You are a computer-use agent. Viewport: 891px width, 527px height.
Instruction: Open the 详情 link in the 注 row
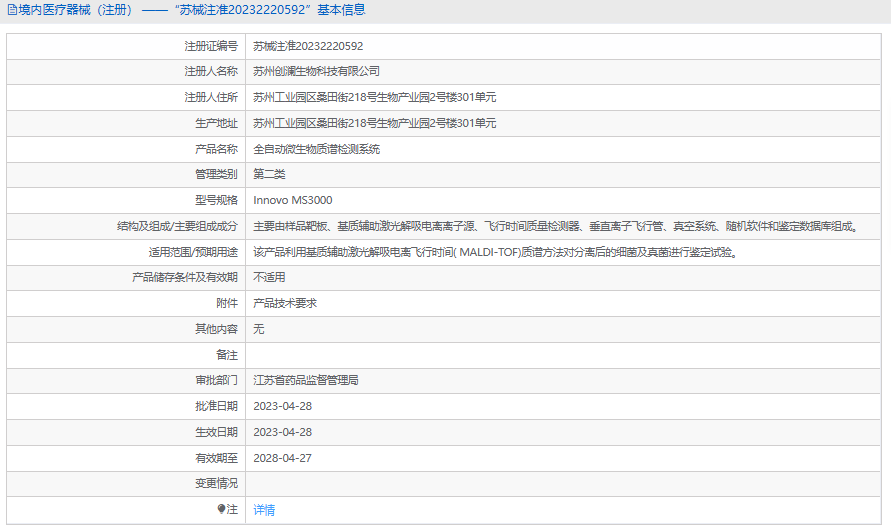tap(264, 510)
